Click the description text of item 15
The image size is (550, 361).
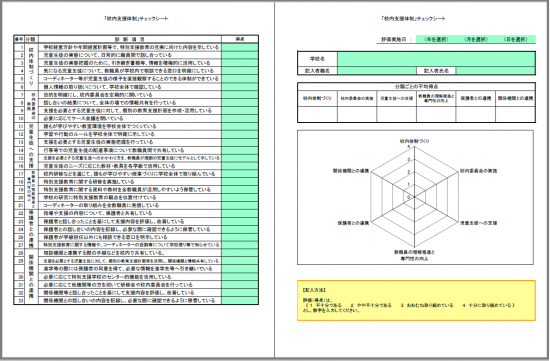132,158
